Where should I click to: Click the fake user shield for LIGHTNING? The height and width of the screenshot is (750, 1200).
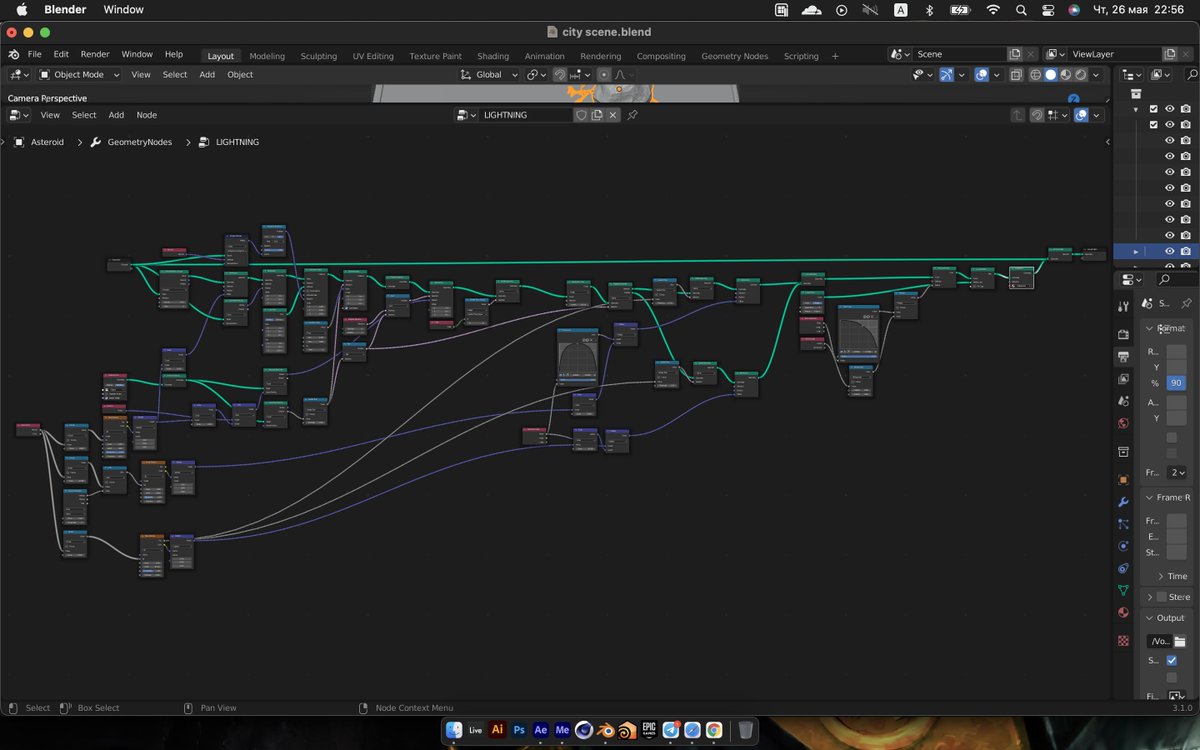(x=581, y=115)
